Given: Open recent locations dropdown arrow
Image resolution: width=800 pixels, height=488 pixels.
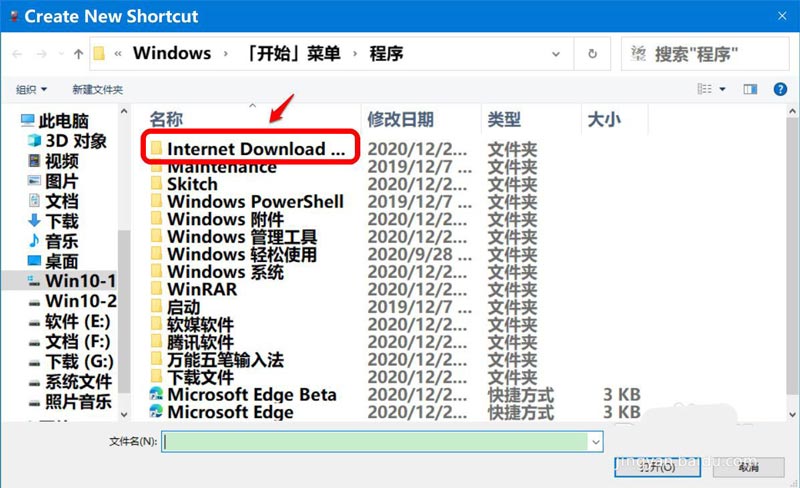Looking at the screenshot, I should tap(61, 54).
